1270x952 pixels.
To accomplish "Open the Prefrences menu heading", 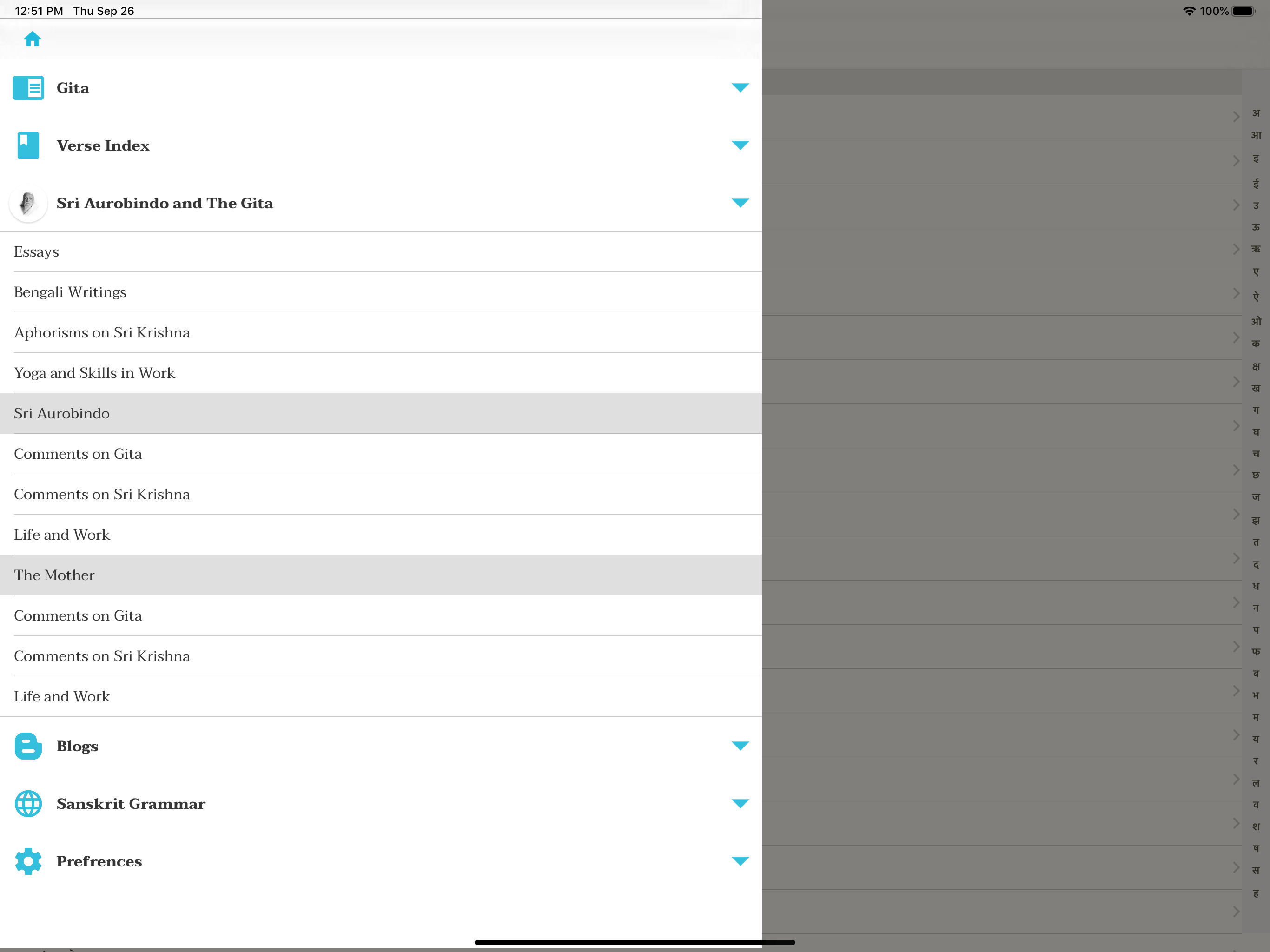I will pos(99,861).
